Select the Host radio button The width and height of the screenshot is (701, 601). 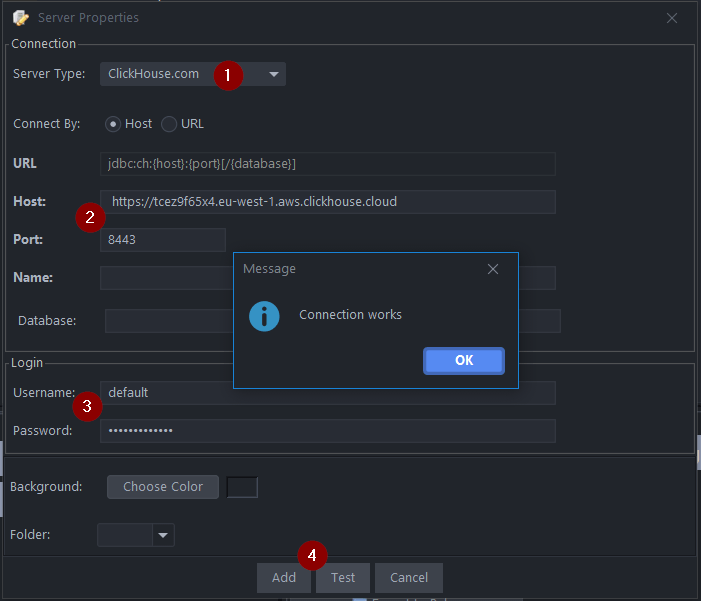pyautogui.click(x=114, y=124)
